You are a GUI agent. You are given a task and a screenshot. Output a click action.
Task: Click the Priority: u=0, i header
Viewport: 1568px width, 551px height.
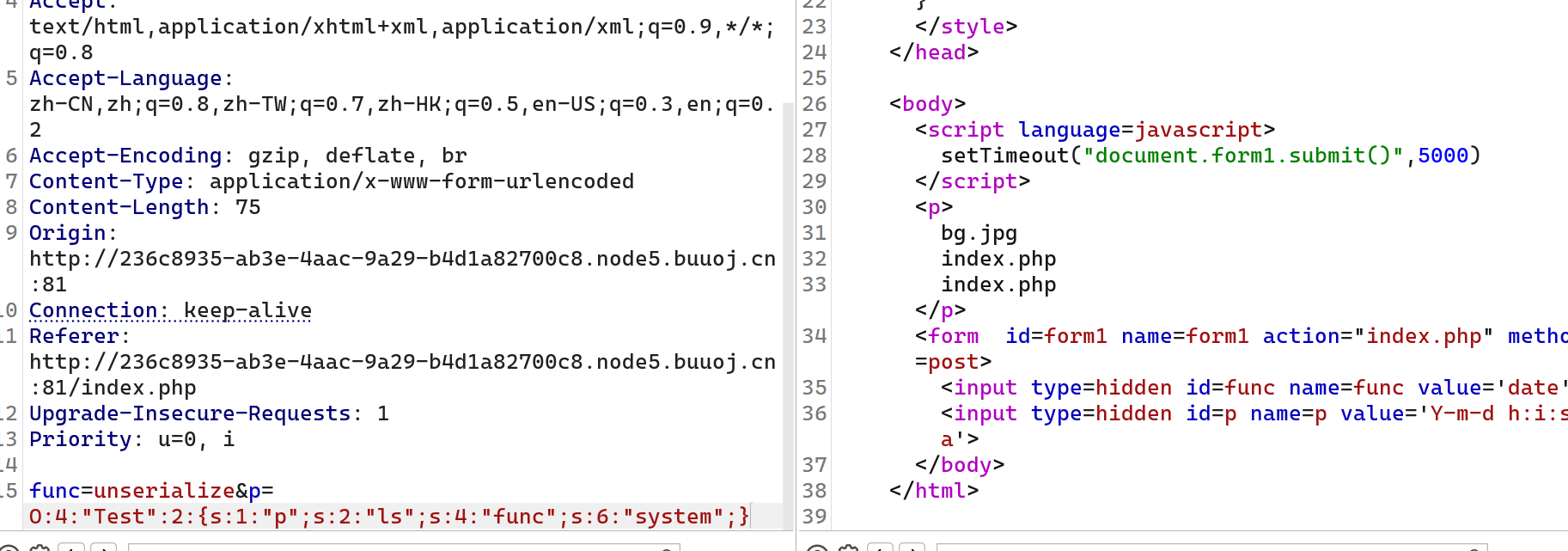click(131, 439)
